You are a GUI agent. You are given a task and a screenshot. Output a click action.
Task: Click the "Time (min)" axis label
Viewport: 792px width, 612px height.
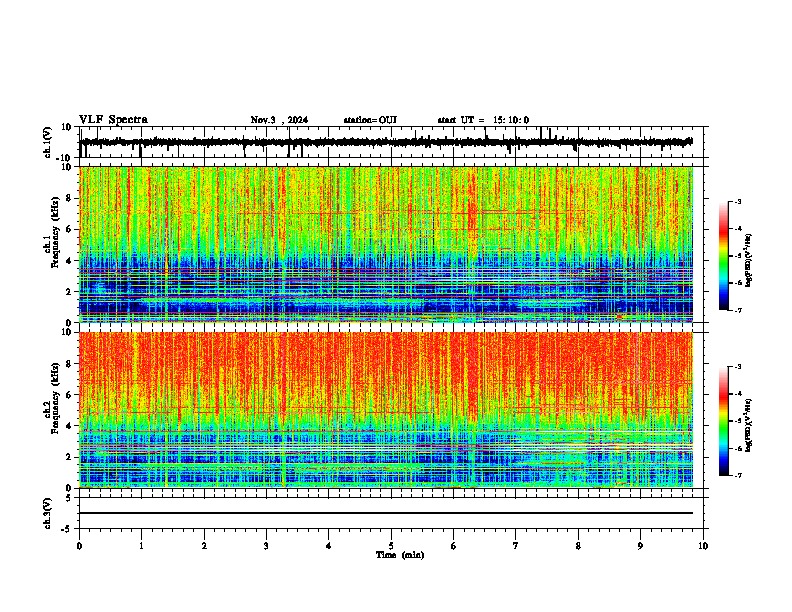tap(400, 555)
